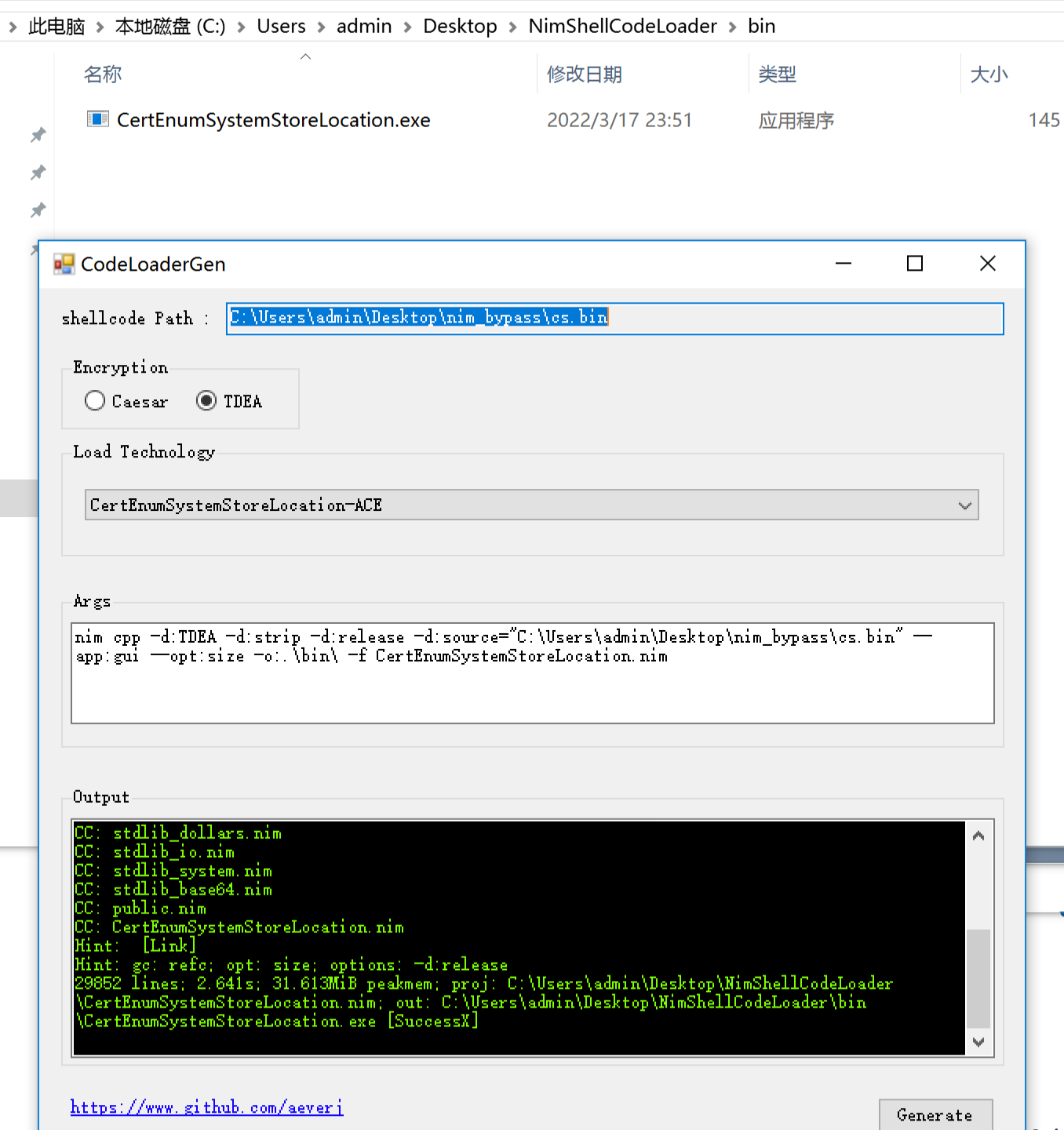Viewport: 1064px width, 1130px height.
Task: Click the Output scrollbar up arrow
Action: 978,837
